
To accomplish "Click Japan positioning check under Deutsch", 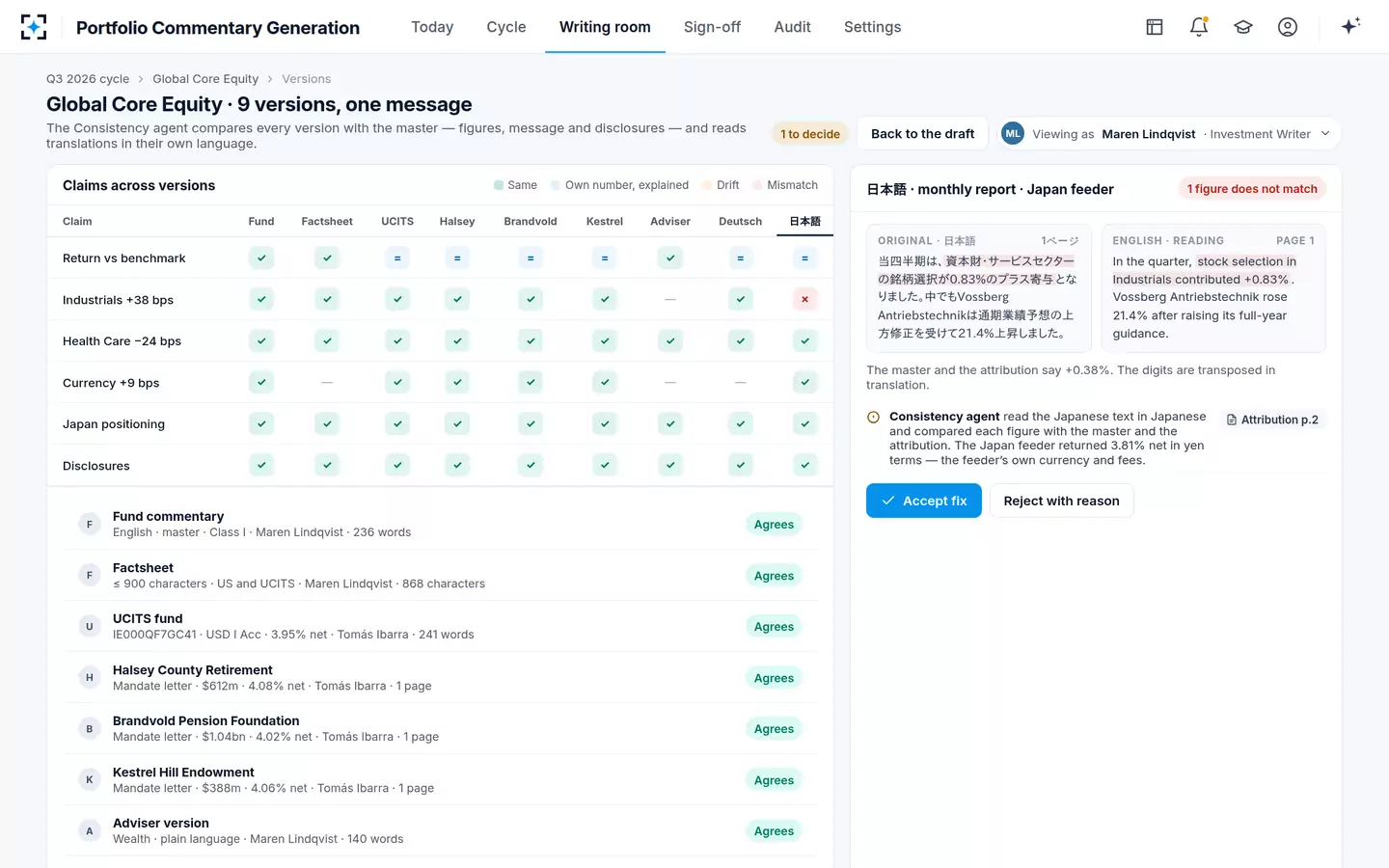I will pos(741,424).
